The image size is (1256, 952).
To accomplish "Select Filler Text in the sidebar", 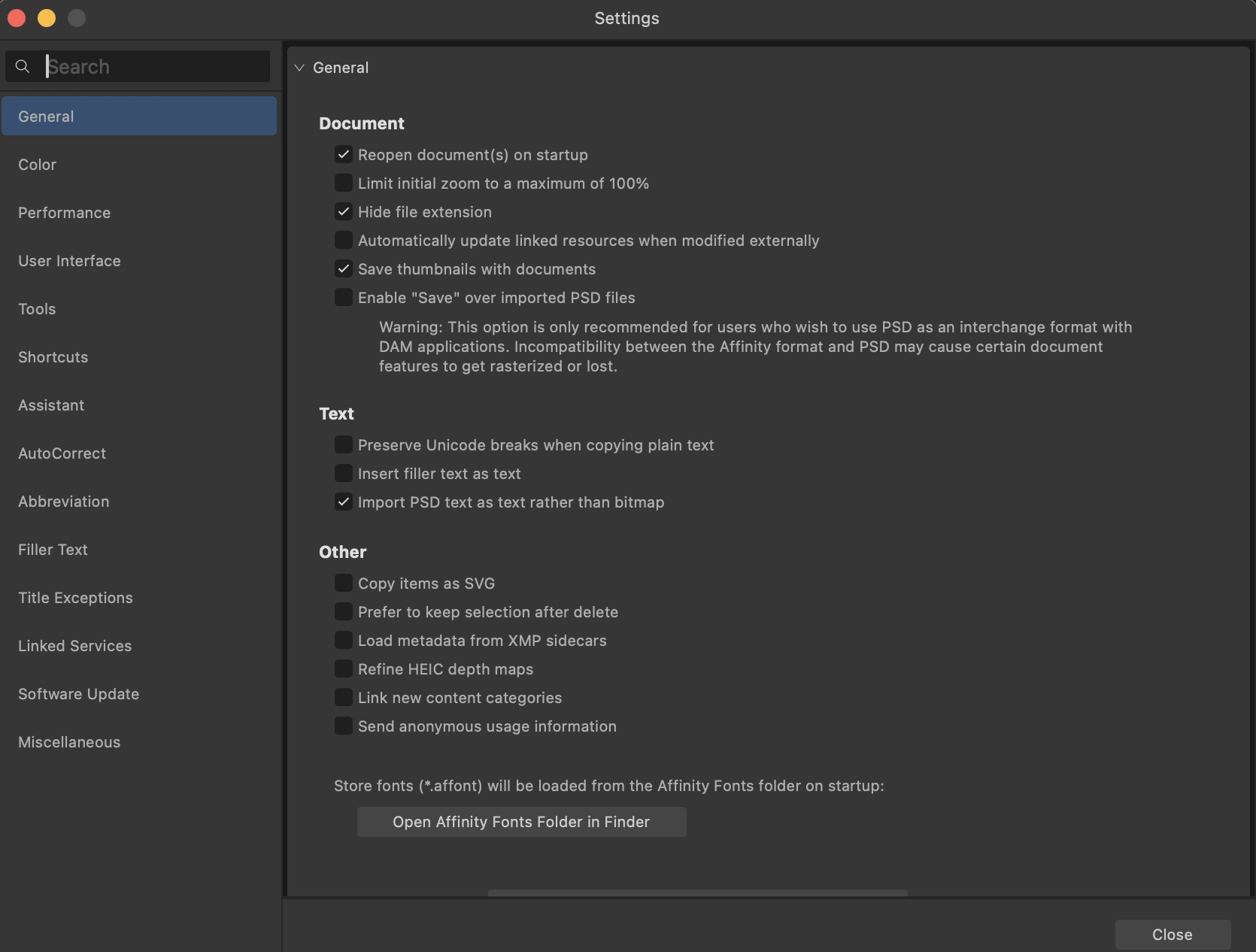I will 139,550.
